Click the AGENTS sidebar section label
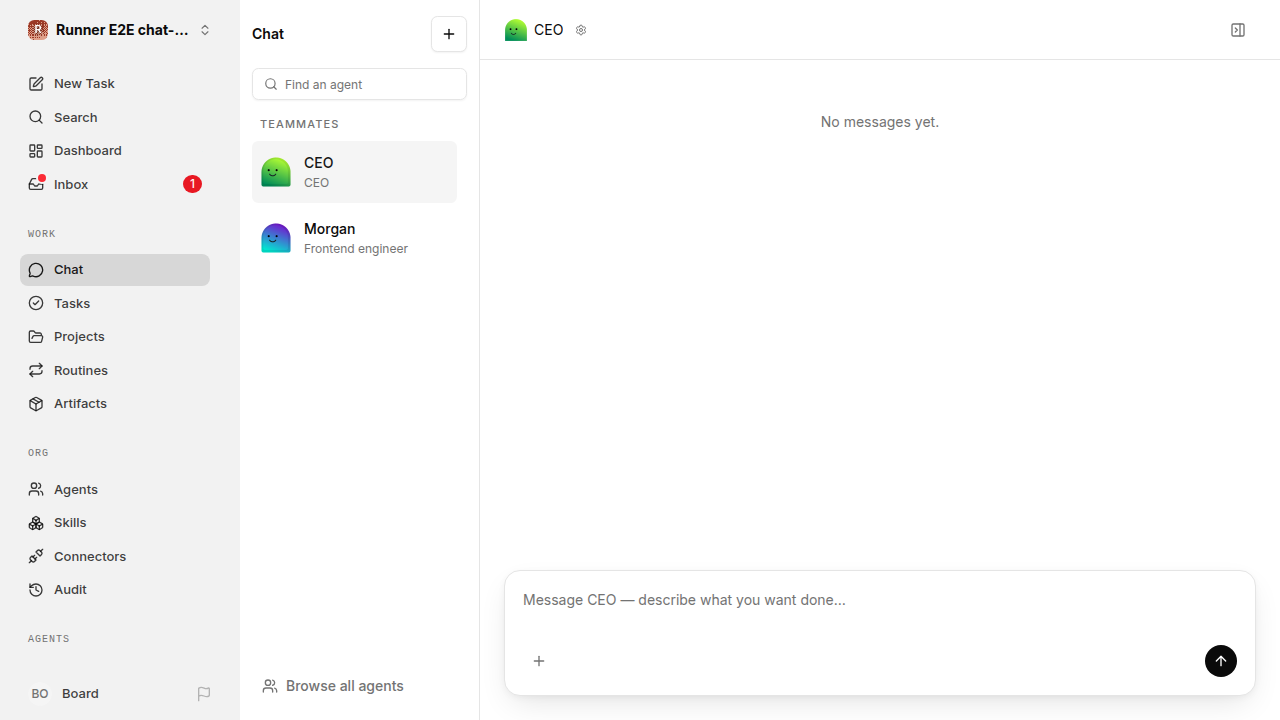The height and width of the screenshot is (720, 1280). tap(49, 639)
